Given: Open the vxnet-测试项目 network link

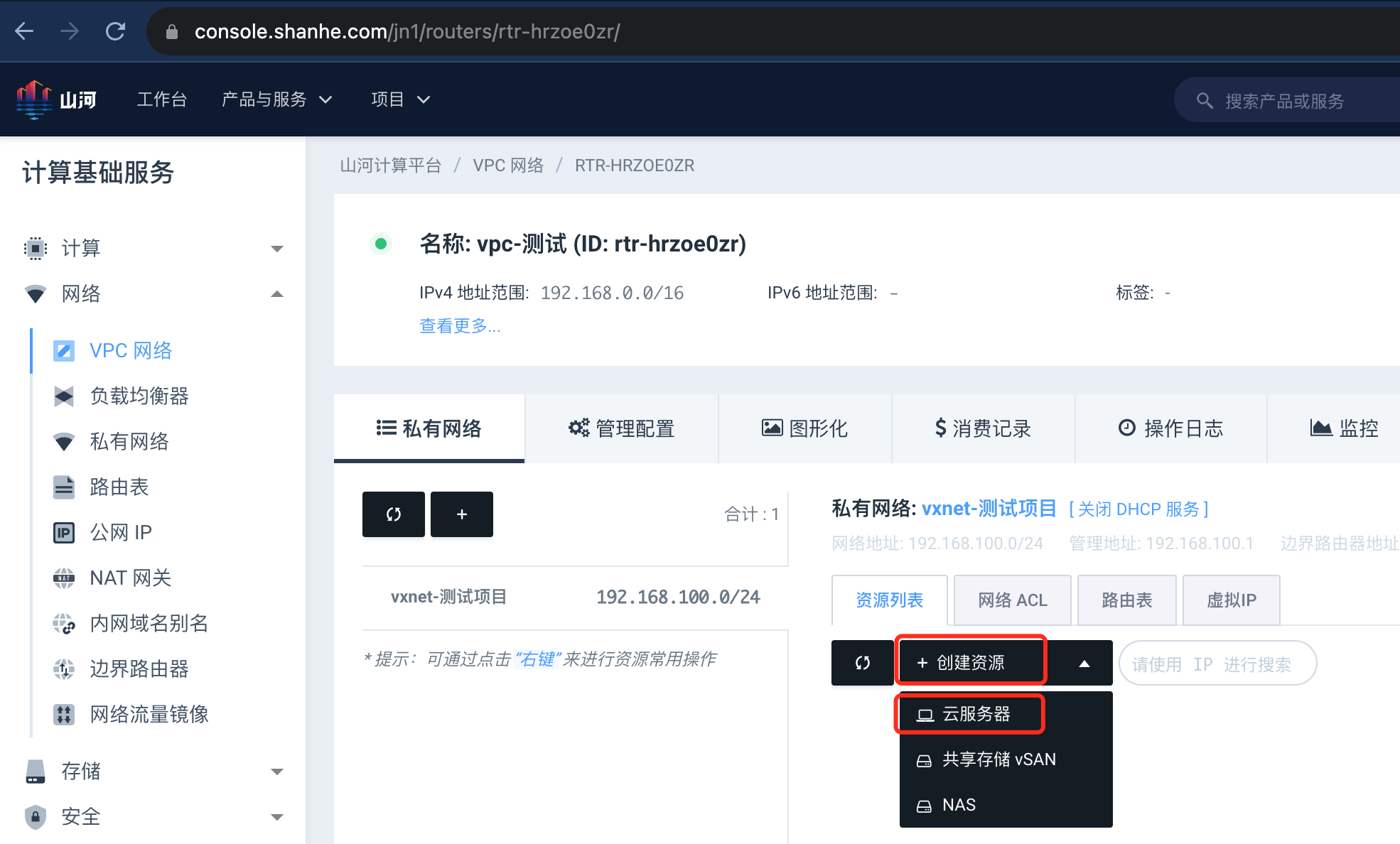Looking at the screenshot, I should tap(989, 509).
